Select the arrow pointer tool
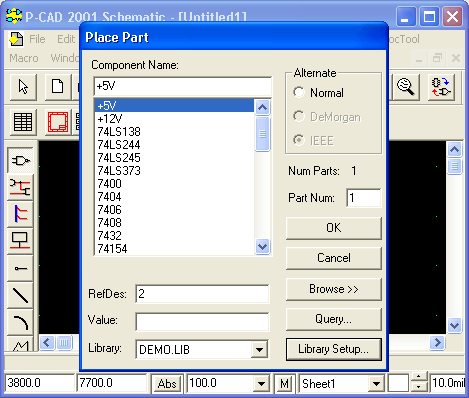The width and height of the screenshot is (469, 398). coord(23,87)
